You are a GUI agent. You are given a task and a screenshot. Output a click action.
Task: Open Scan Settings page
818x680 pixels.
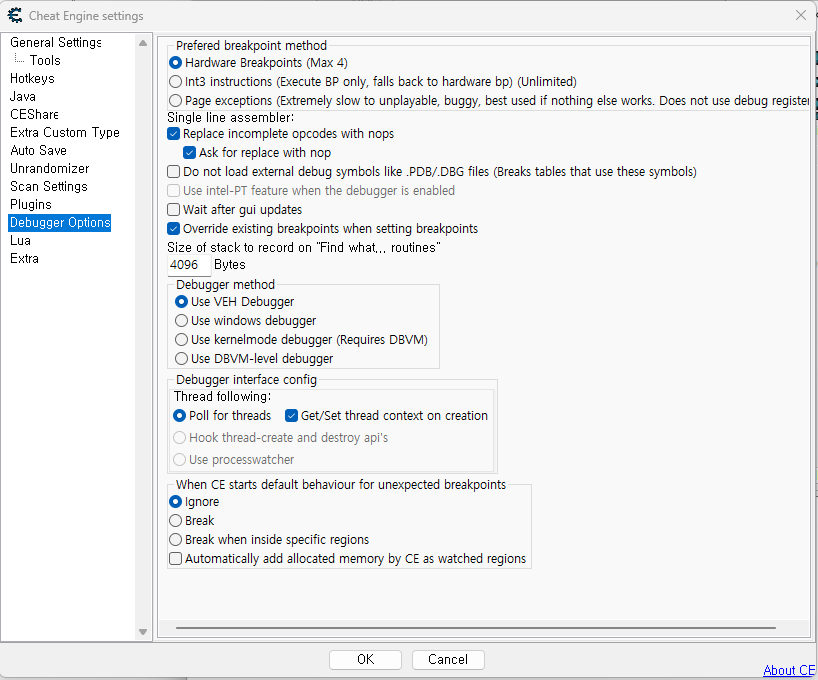49,186
